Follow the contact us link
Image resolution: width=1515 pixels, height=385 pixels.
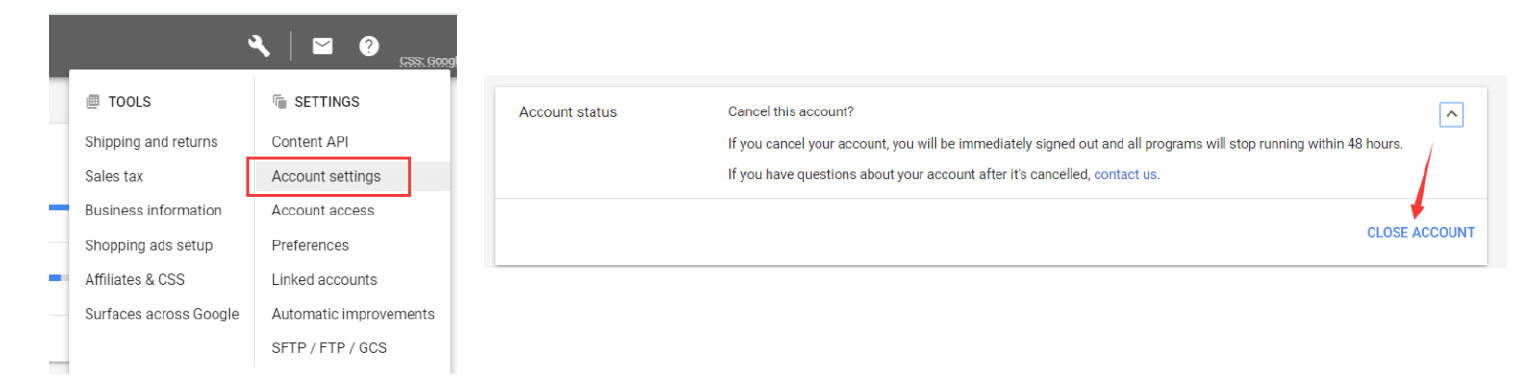pos(1126,174)
